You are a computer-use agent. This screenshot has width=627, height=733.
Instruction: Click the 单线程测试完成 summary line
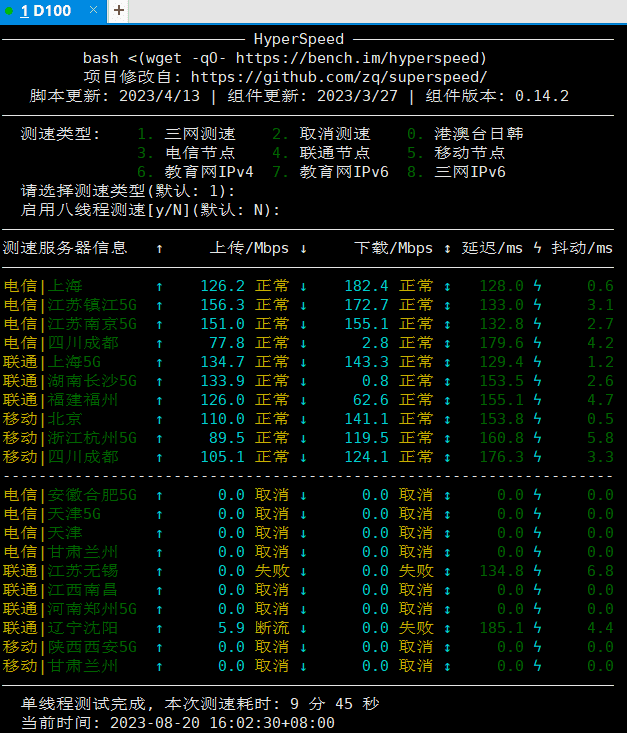coord(200,704)
